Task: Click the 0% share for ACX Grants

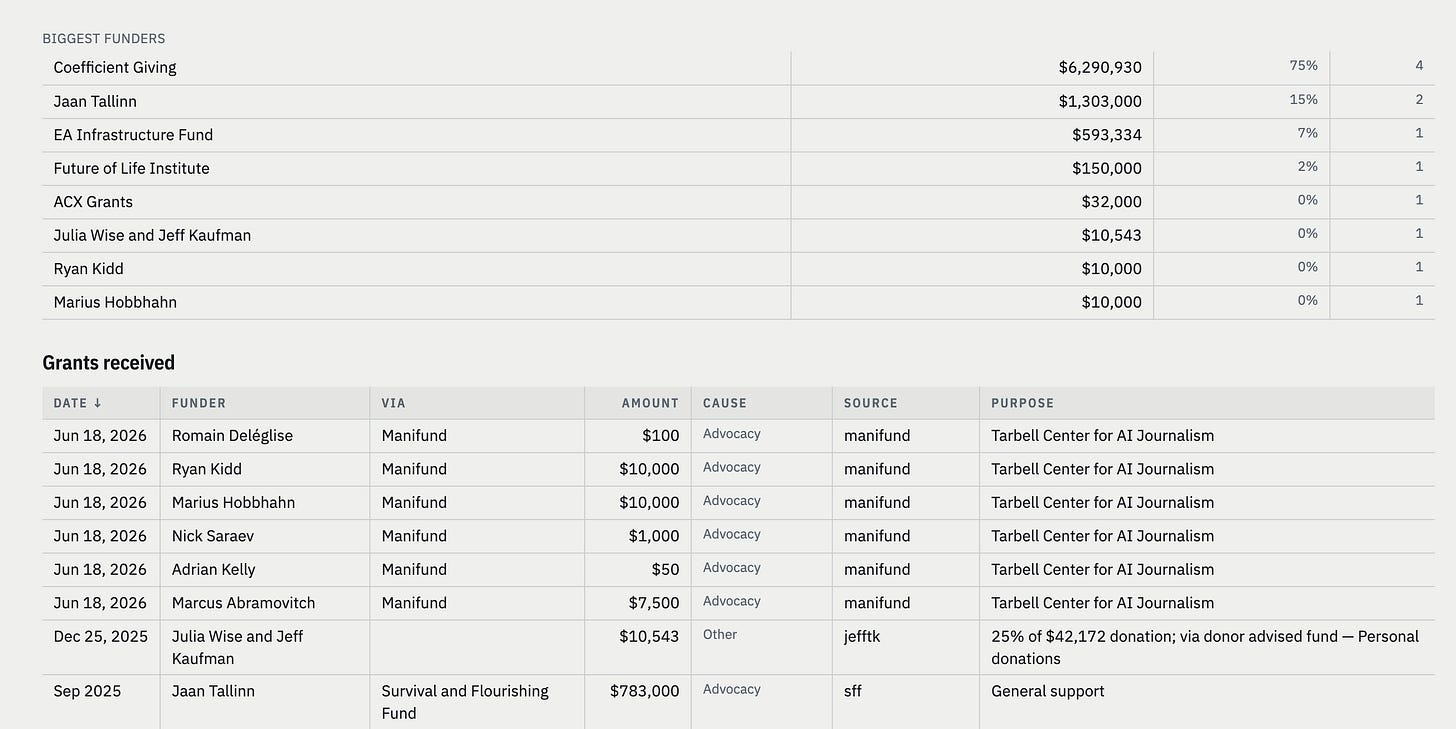Action: click(x=1308, y=200)
